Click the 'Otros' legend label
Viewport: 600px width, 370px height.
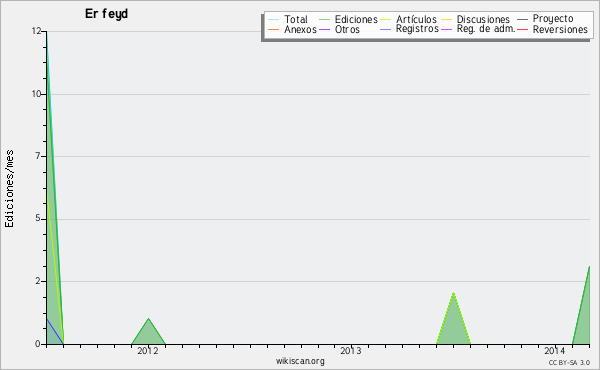(x=347, y=29)
